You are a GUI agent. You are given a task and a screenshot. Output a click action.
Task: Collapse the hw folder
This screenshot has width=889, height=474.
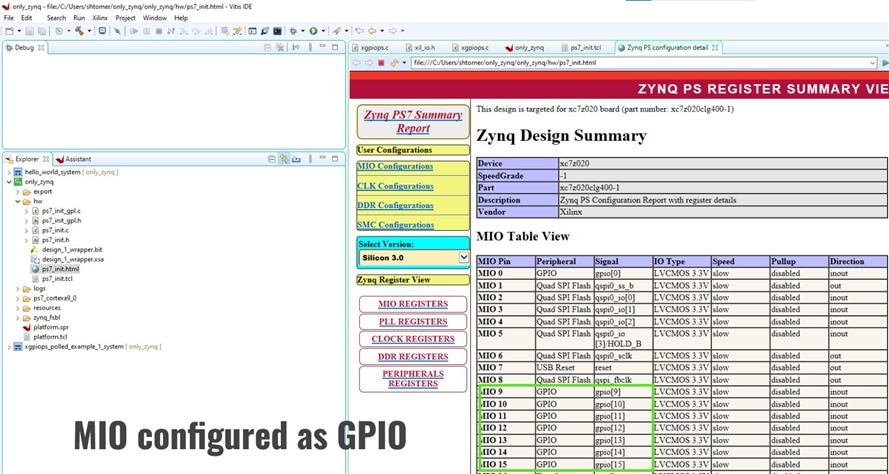pyautogui.click(x=18, y=201)
